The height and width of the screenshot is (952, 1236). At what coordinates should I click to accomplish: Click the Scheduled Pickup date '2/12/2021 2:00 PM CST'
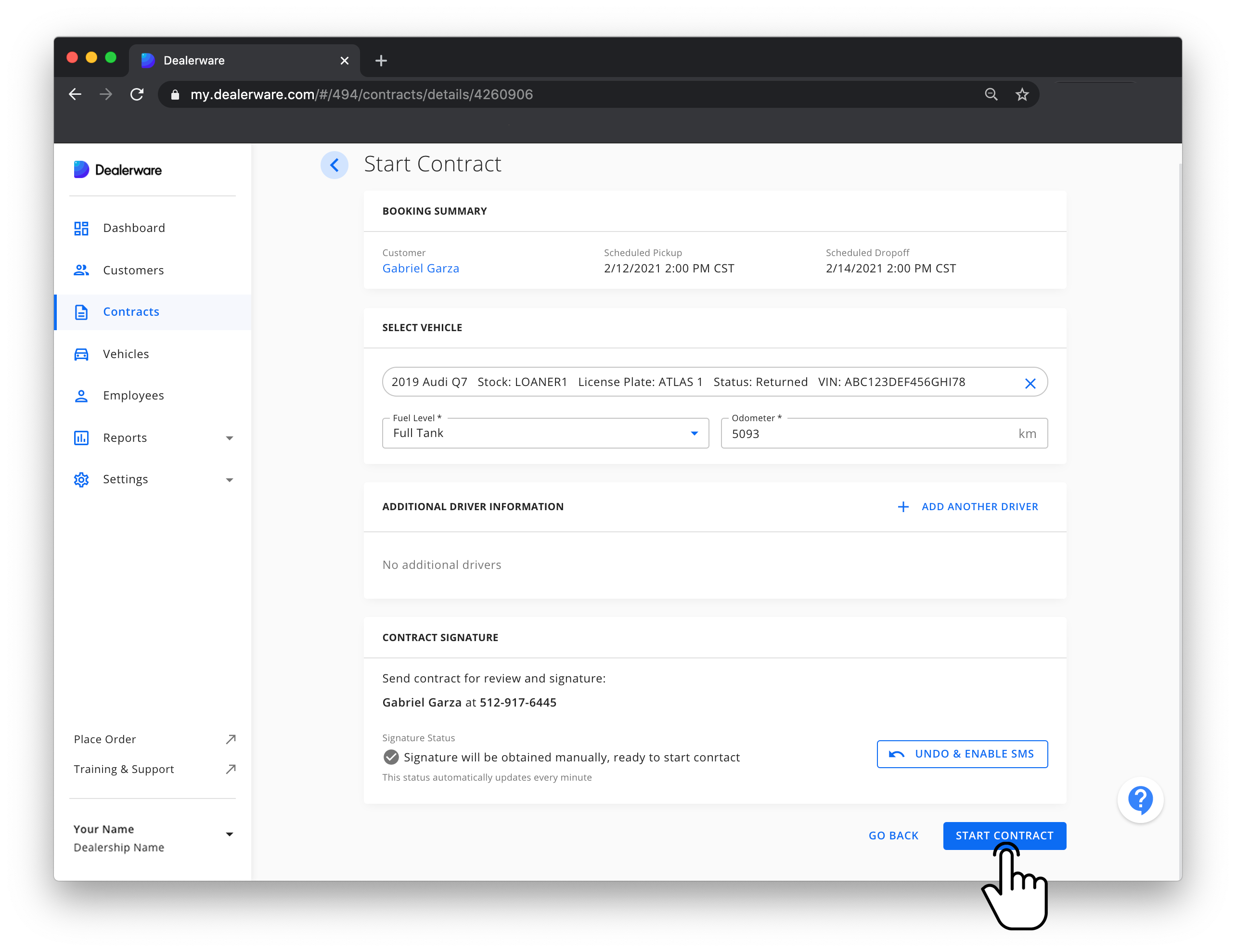[669, 268]
